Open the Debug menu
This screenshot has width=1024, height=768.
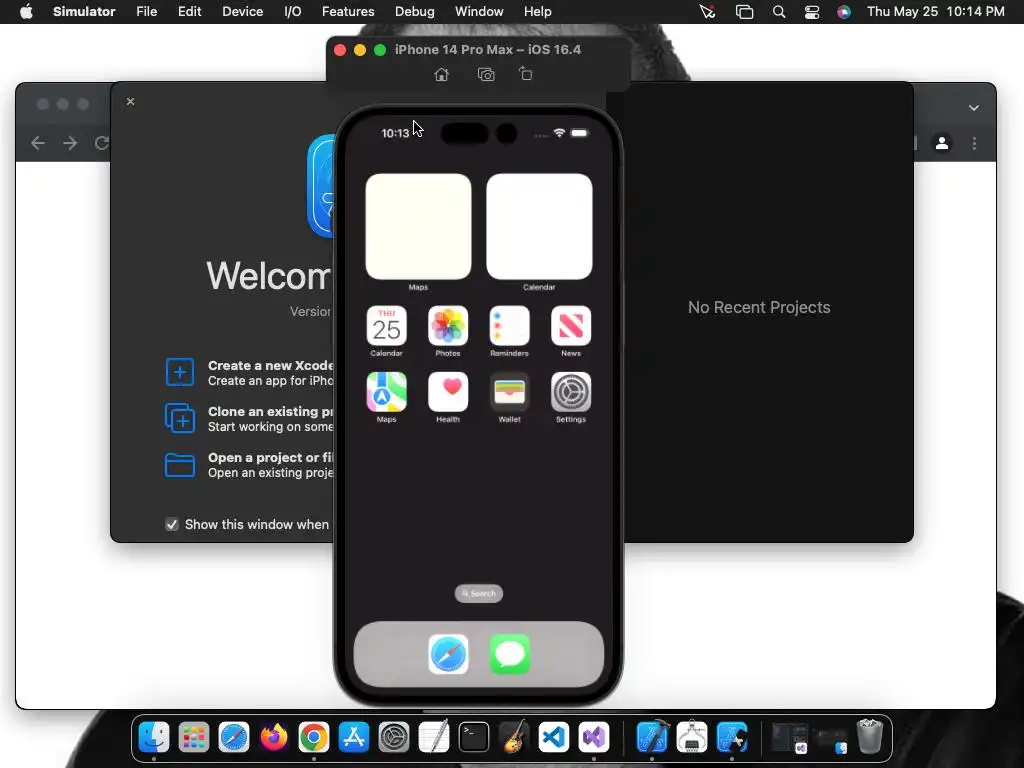pos(415,12)
